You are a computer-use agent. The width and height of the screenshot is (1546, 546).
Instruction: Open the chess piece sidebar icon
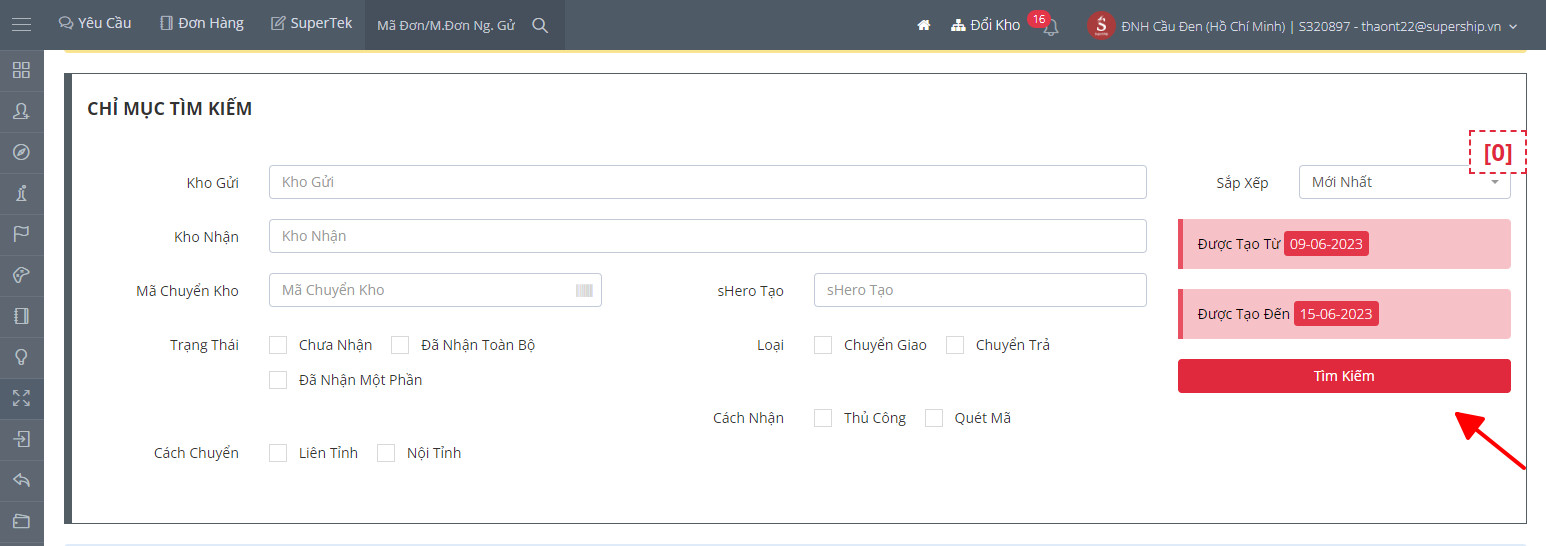(x=21, y=193)
